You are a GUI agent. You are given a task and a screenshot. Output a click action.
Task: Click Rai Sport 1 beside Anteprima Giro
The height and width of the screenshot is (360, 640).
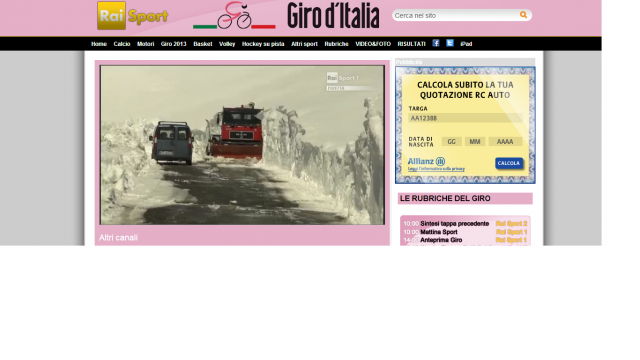point(511,240)
